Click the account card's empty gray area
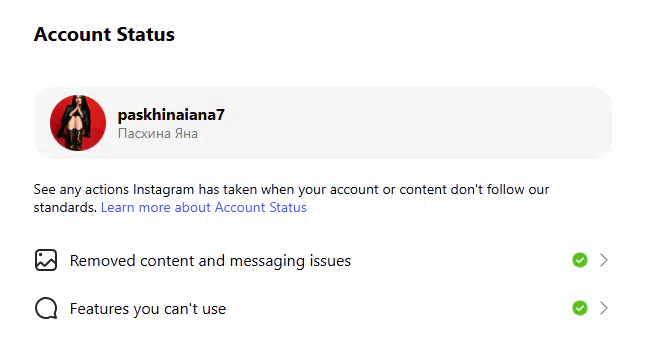This screenshot has height=364, width=650. [415, 123]
